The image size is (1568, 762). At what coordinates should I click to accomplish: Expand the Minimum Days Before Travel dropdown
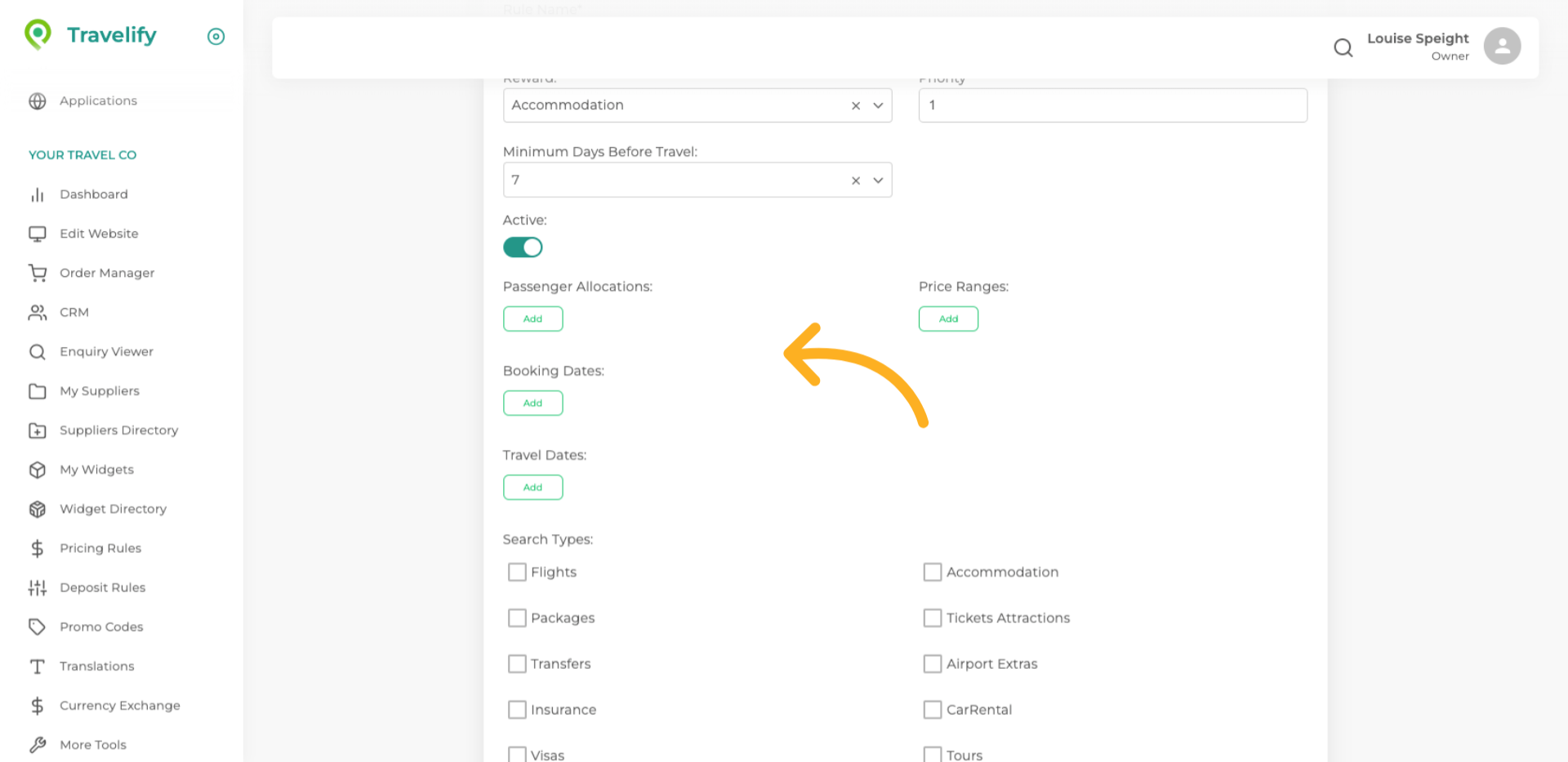pyautogui.click(x=877, y=180)
